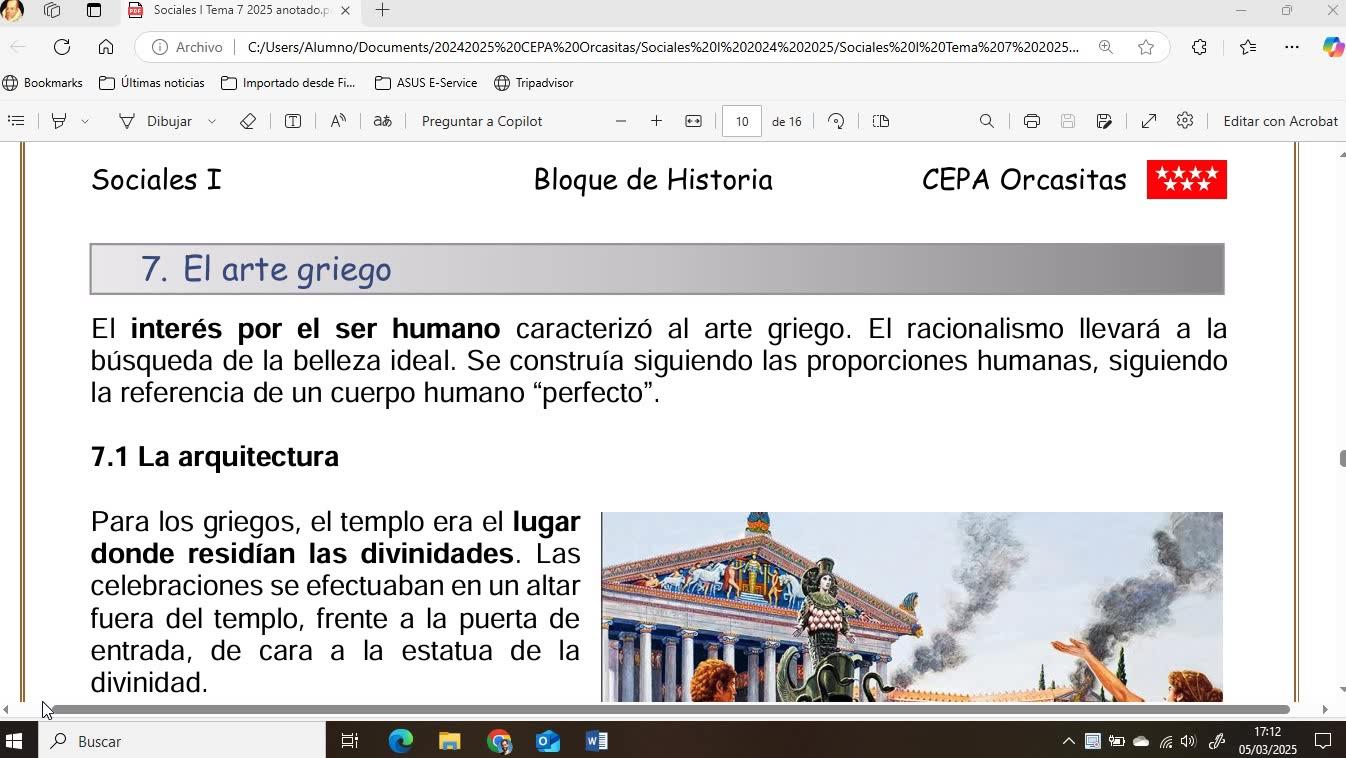The image size is (1346, 758).
Task: Launch Google Chrome from the taskbar
Action: [x=498, y=742]
